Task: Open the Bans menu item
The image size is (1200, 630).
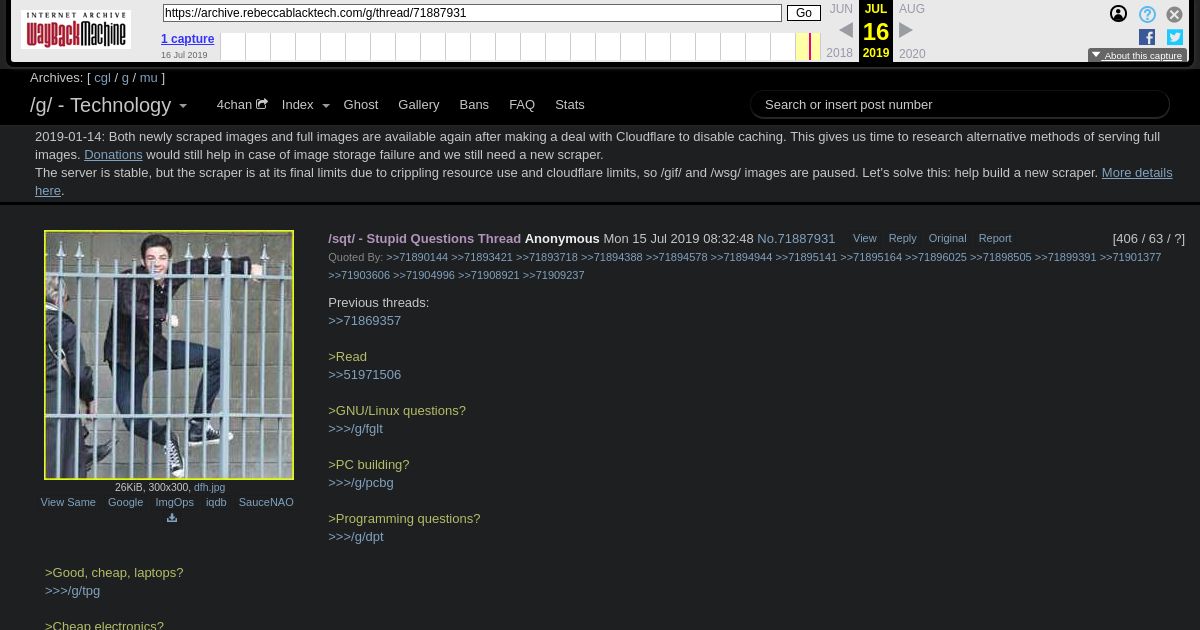Action: (474, 104)
